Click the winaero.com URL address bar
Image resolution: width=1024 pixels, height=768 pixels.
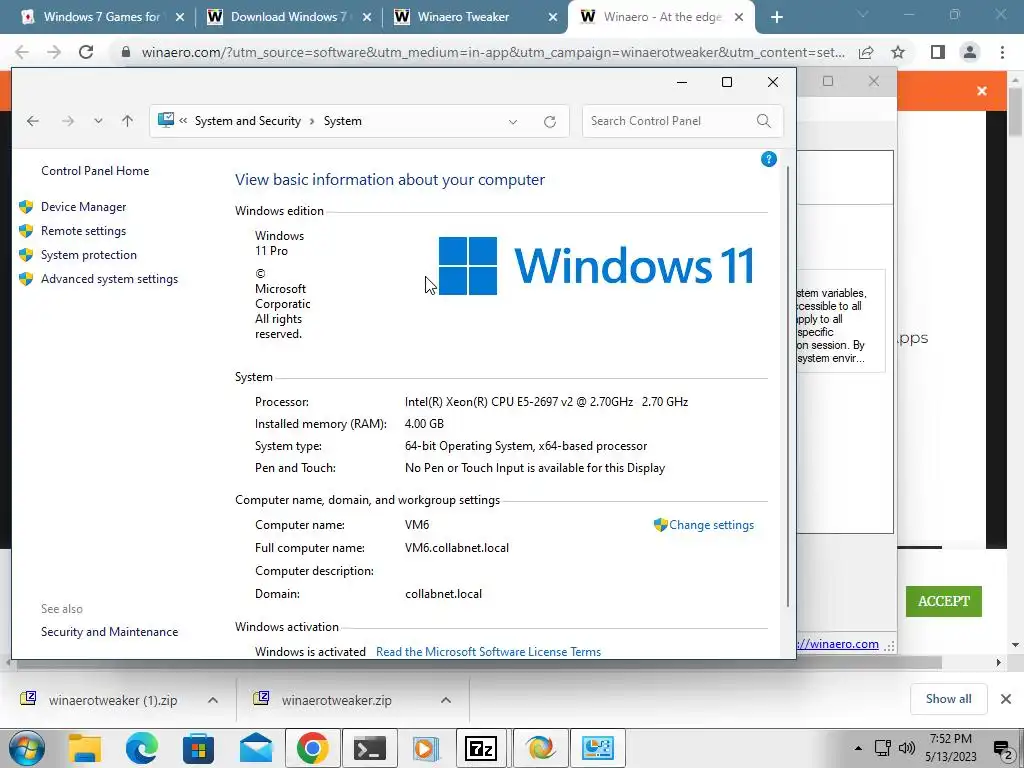click(x=493, y=52)
